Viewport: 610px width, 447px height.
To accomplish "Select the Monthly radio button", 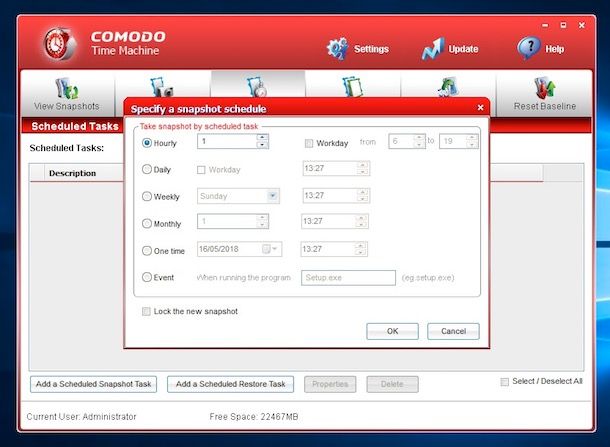I will 147,224.
